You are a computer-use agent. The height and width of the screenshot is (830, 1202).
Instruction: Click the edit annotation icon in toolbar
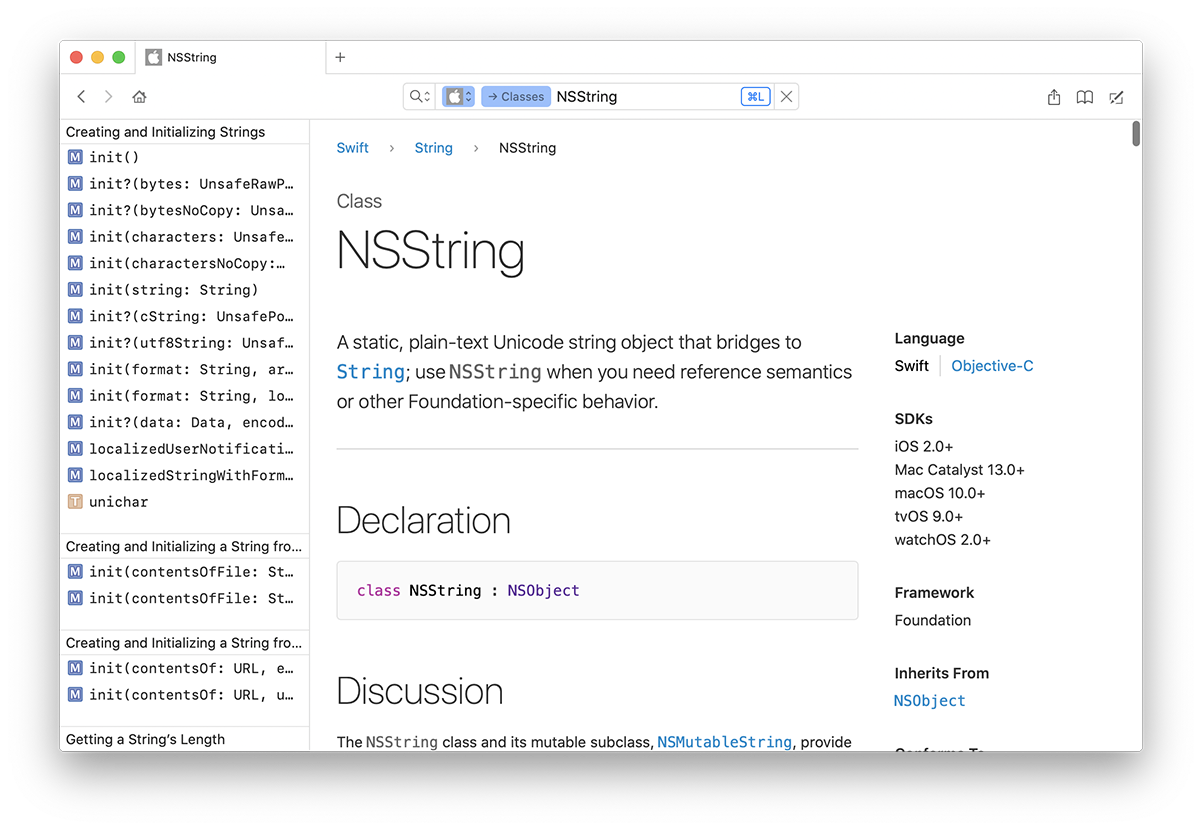point(1117,97)
